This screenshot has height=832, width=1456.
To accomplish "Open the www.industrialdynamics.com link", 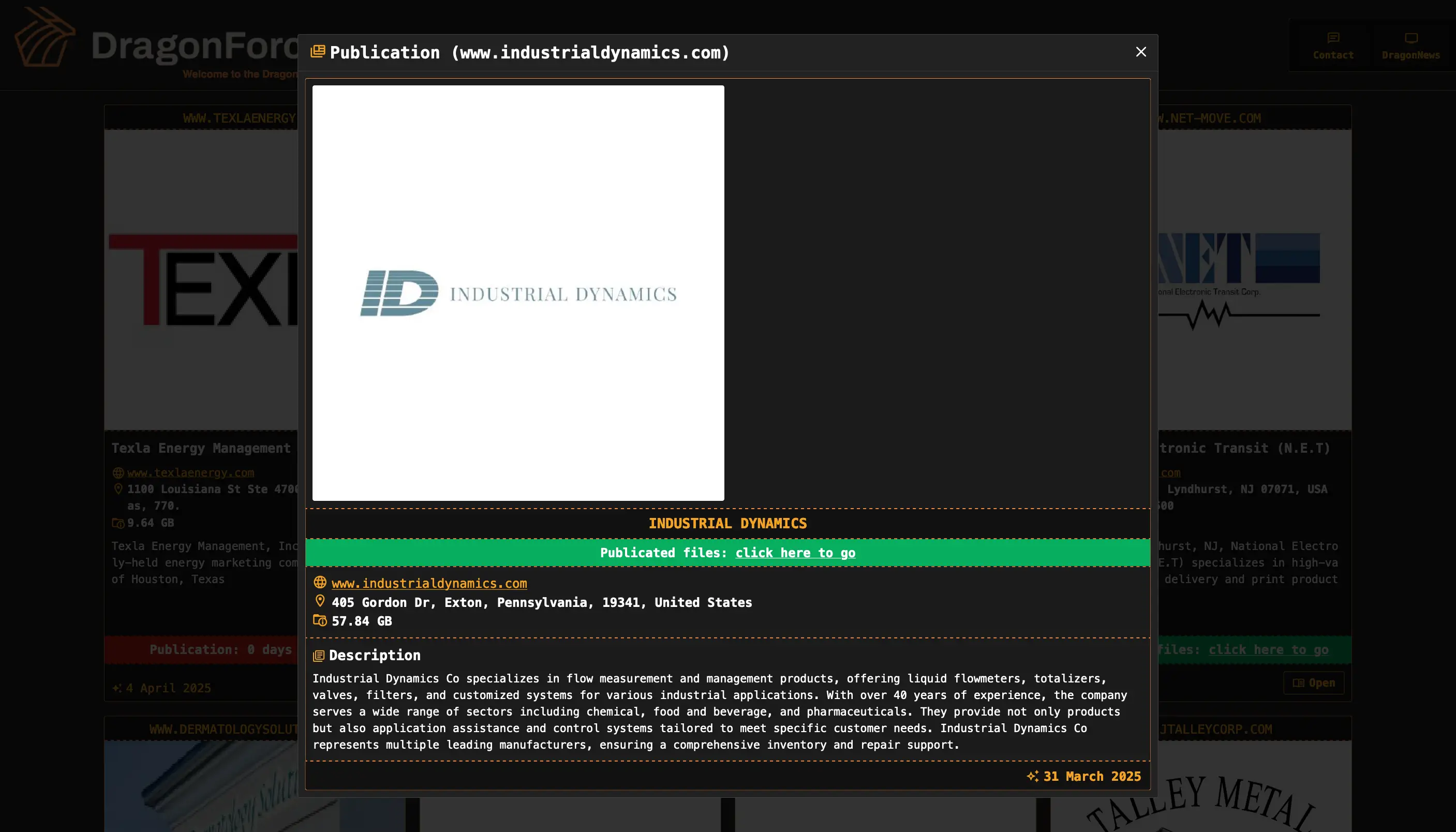I will point(429,584).
